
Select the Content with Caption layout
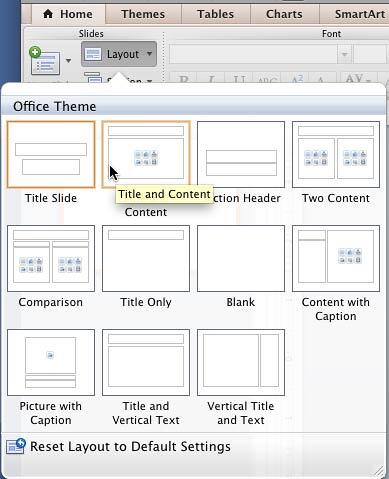tap(336, 258)
